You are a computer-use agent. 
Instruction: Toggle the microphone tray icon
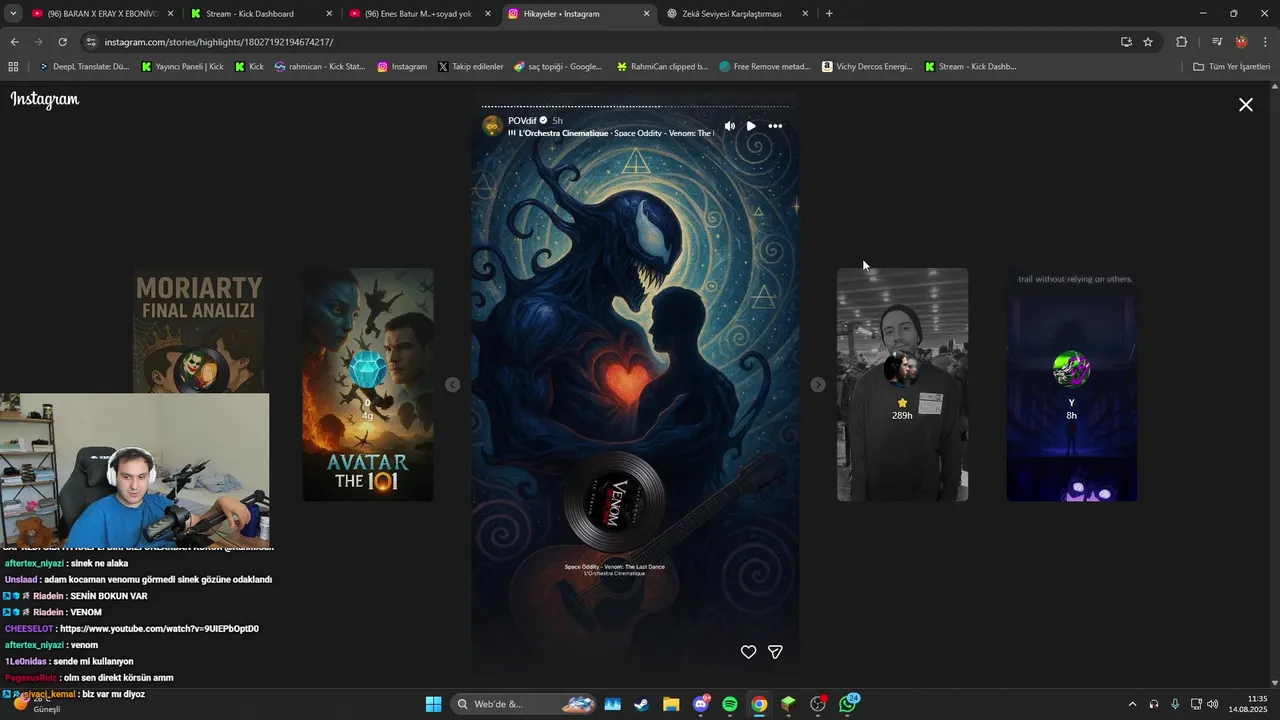(1175, 704)
